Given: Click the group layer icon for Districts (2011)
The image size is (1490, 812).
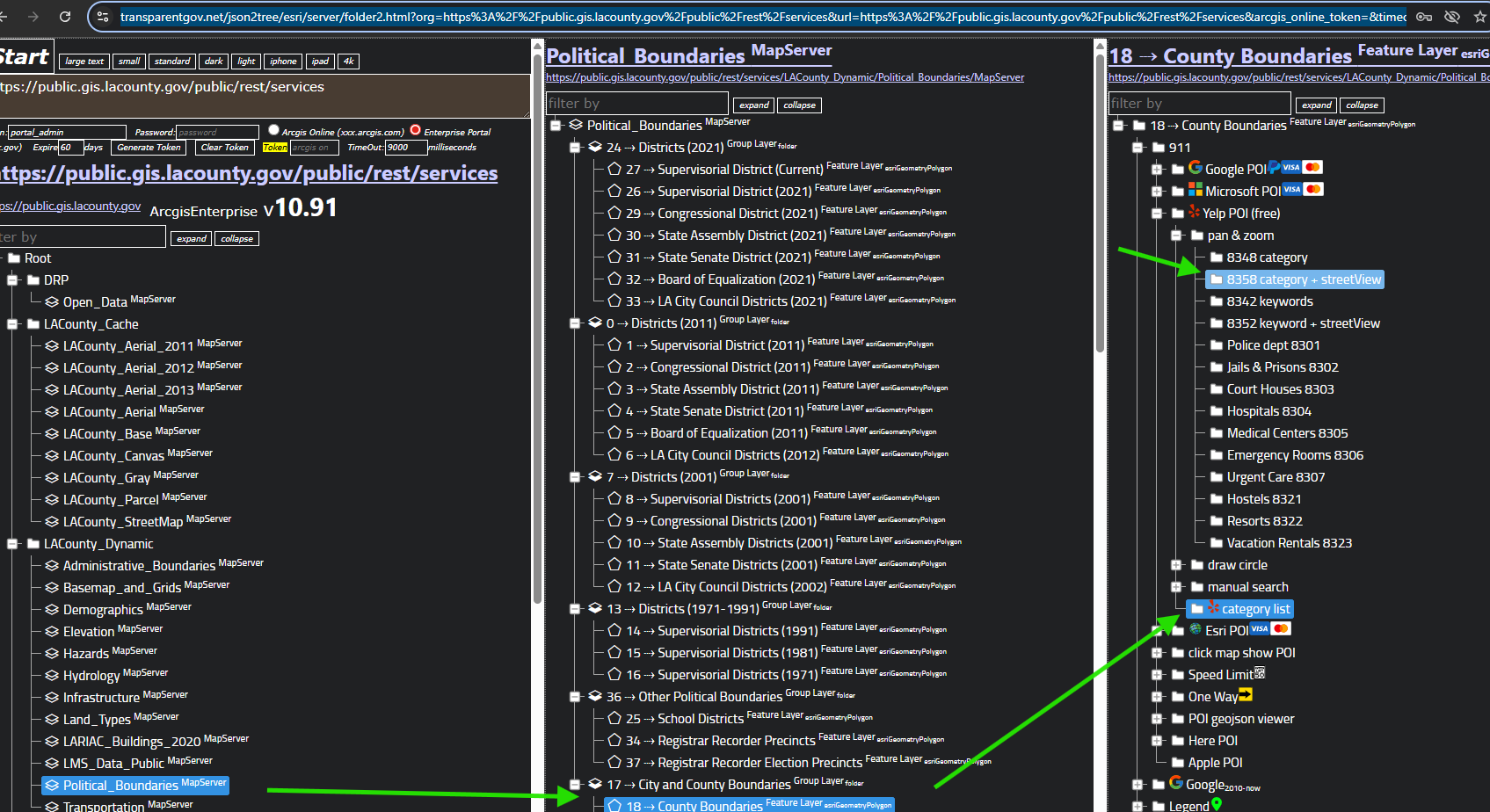Looking at the screenshot, I should (595, 323).
